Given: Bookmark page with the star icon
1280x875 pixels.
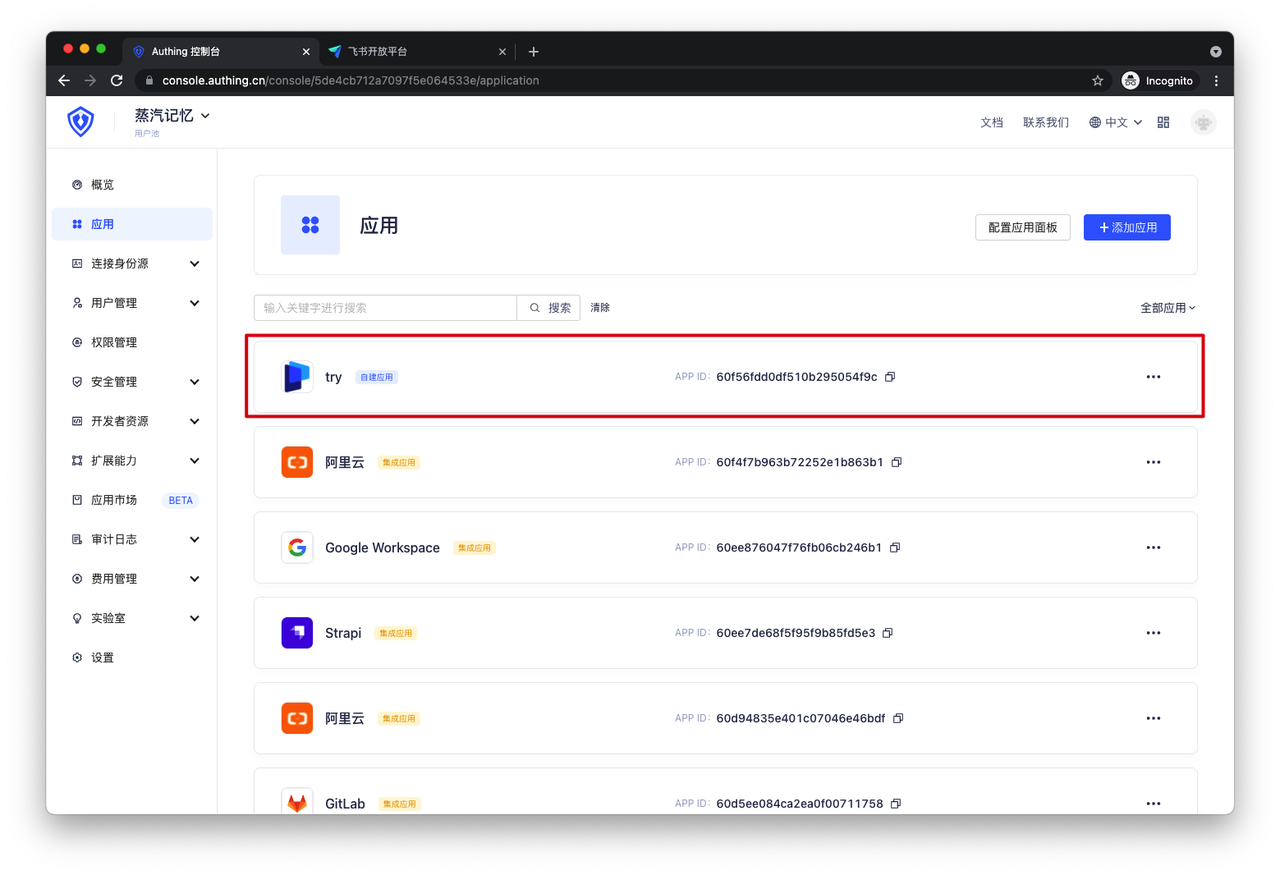Looking at the screenshot, I should (1097, 80).
